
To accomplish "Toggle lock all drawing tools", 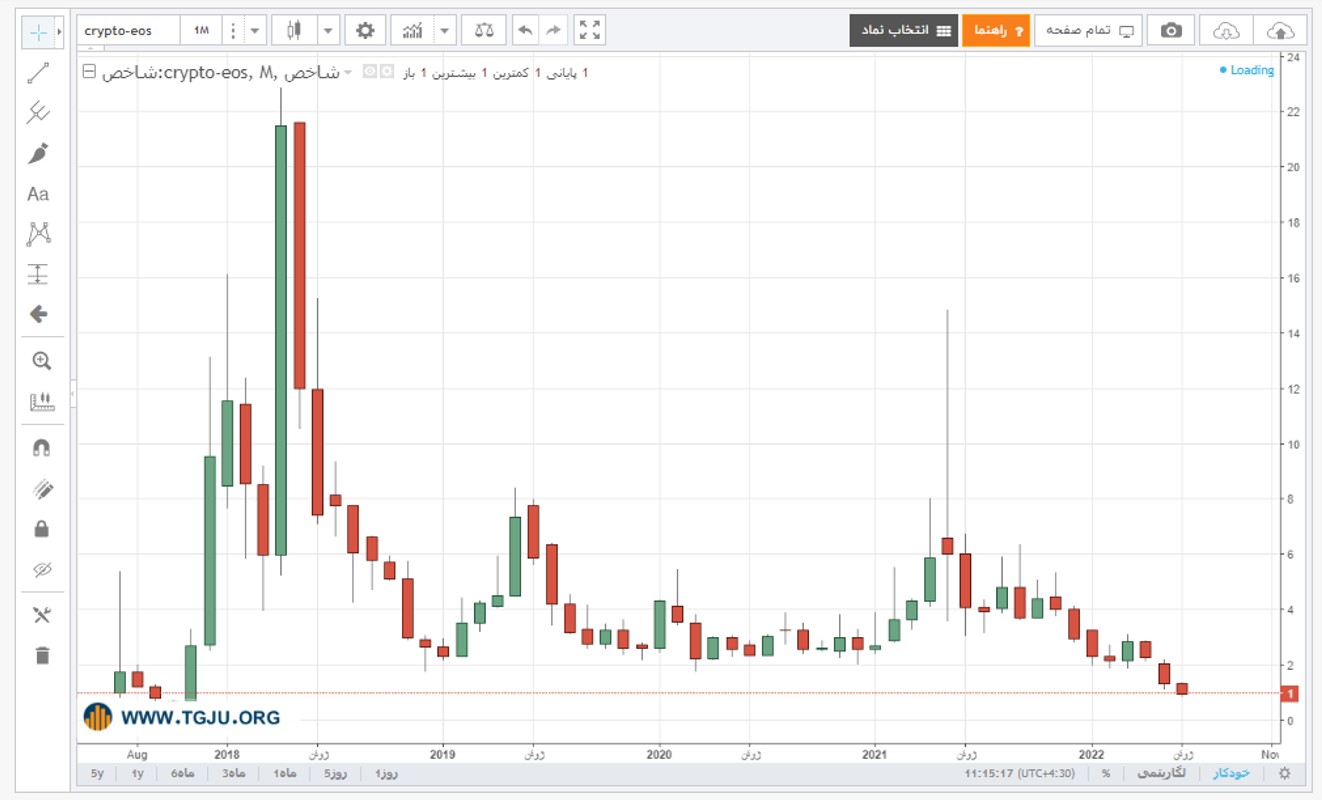I will (x=41, y=529).
